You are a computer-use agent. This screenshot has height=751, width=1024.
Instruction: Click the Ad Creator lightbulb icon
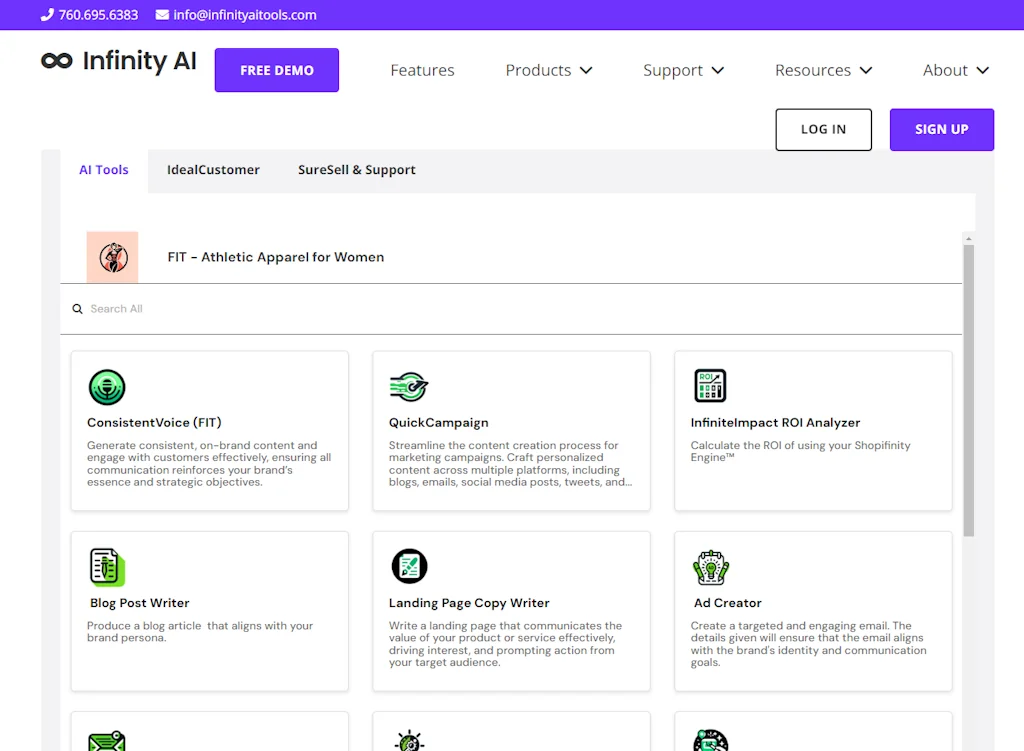click(x=711, y=568)
